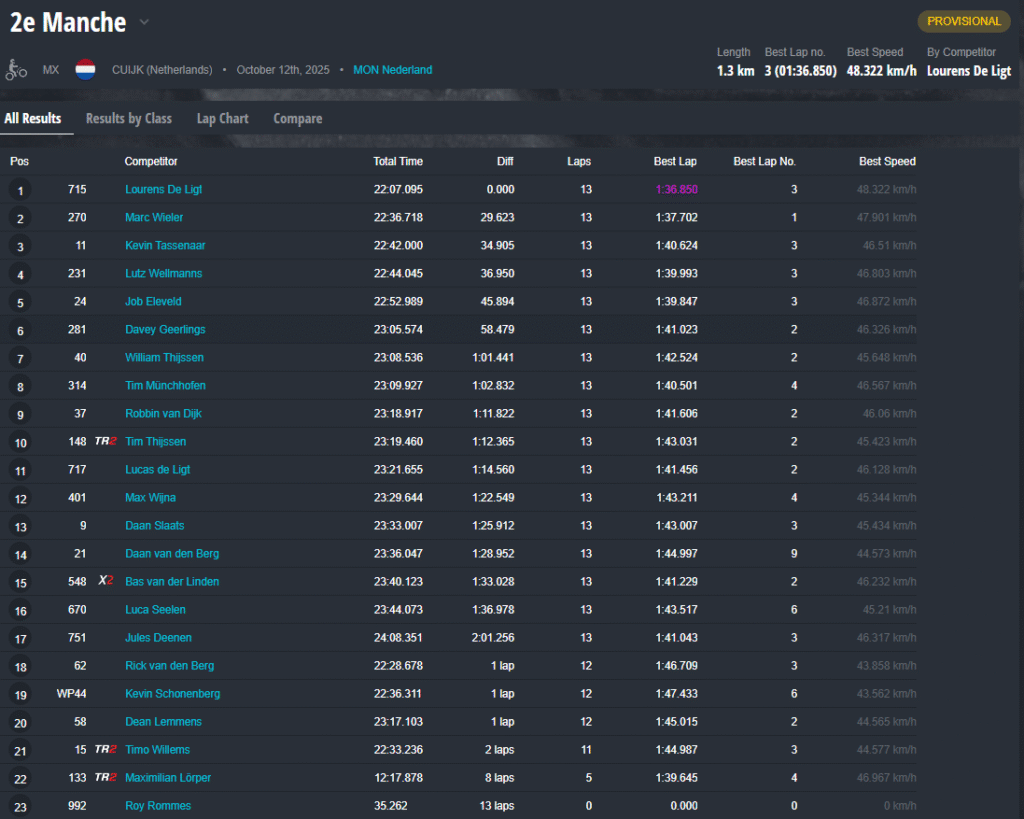
Task: Open the Compare tab
Action: click(298, 118)
